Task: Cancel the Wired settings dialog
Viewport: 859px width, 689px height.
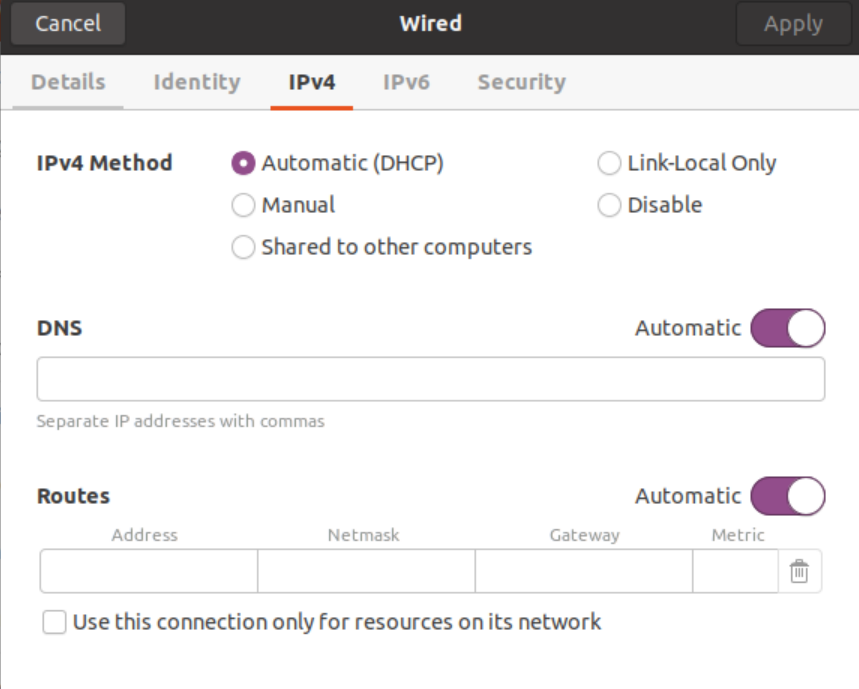Action: 68,24
